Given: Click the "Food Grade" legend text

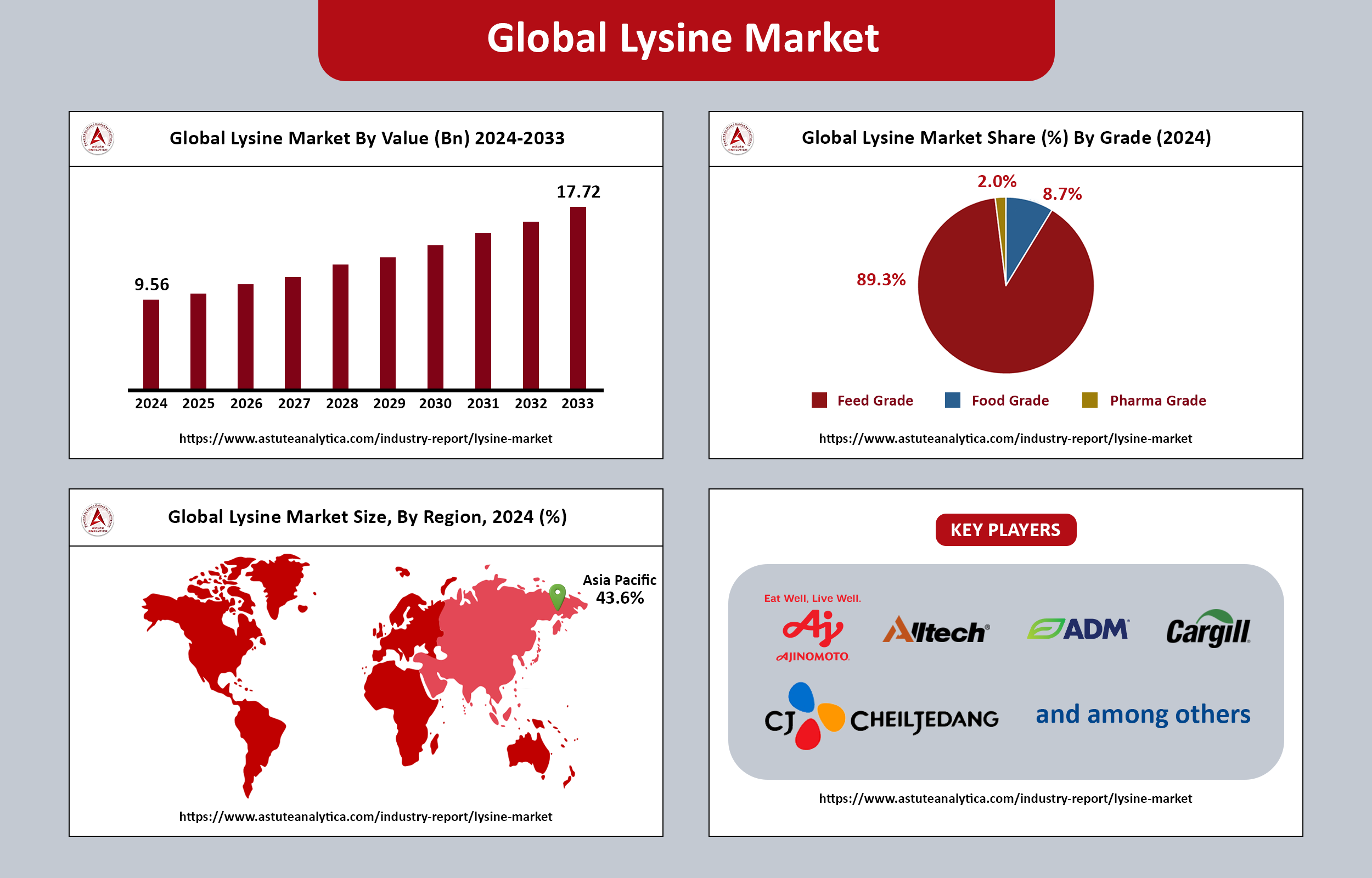Looking at the screenshot, I should tap(1010, 401).
